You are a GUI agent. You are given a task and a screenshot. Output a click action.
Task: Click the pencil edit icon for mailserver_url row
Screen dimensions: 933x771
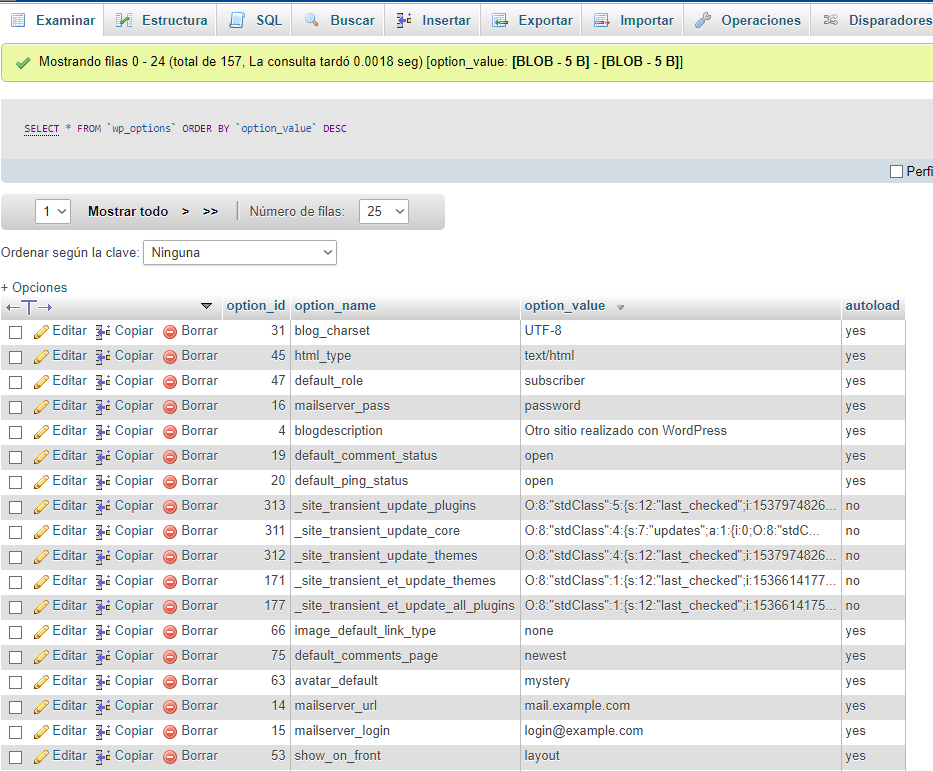[x=41, y=706]
